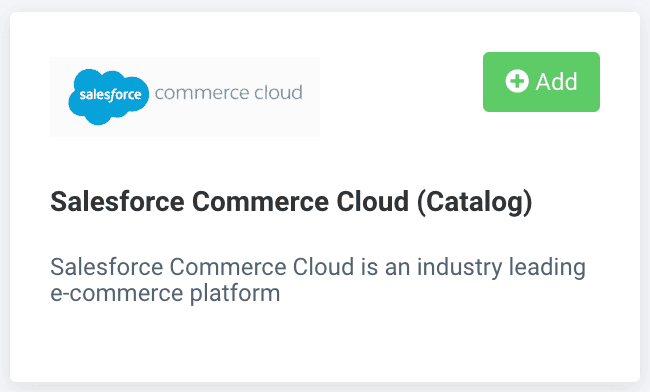Click the 'Add' label on green button

click(x=556, y=81)
